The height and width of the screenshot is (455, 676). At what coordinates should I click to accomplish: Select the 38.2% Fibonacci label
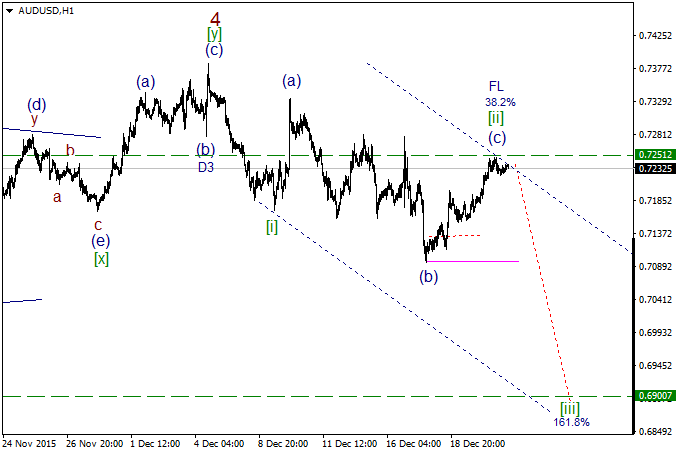point(500,102)
